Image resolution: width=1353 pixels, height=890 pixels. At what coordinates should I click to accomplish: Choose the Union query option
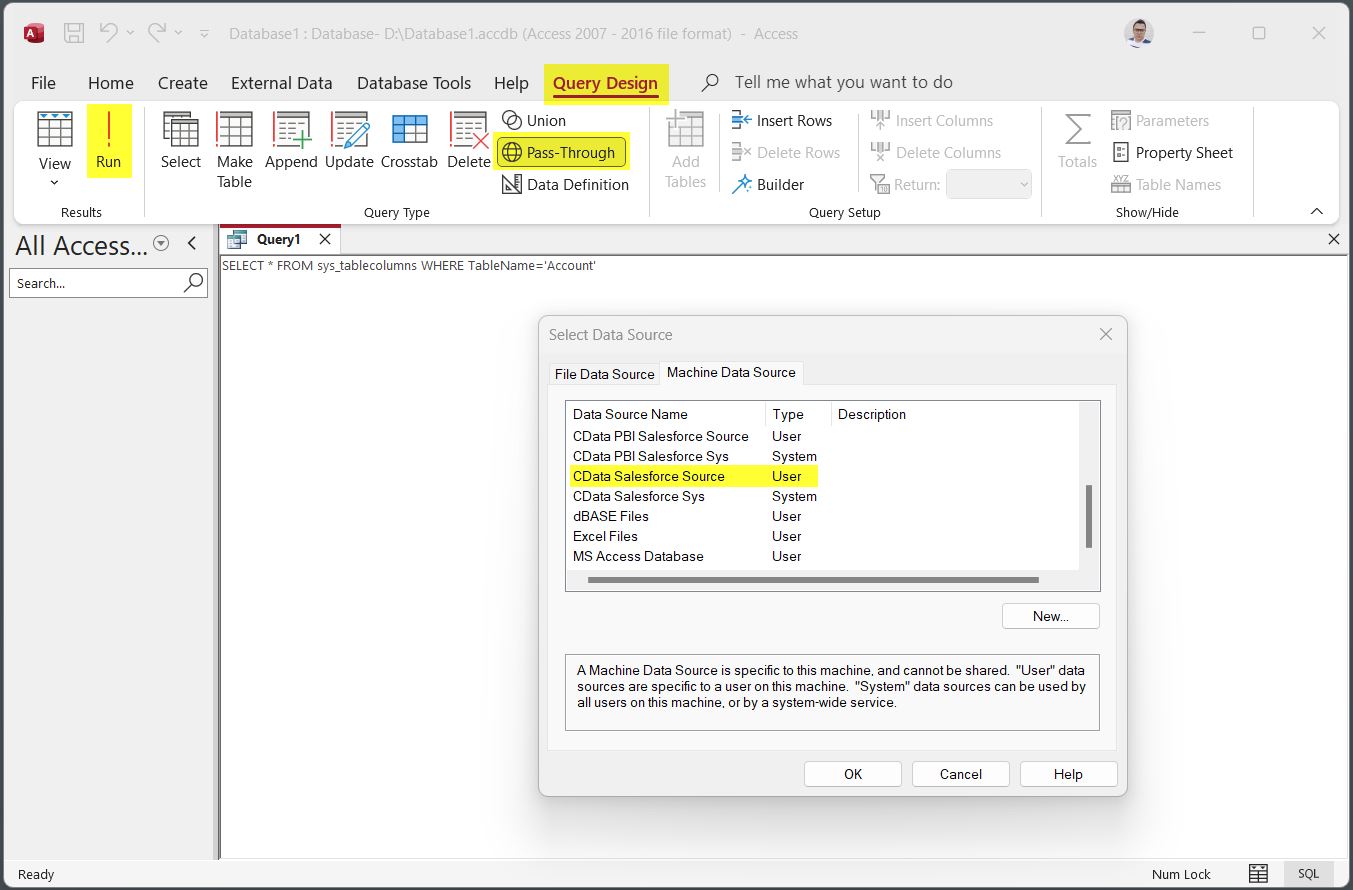pyautogui.click(x=535, y=121)
